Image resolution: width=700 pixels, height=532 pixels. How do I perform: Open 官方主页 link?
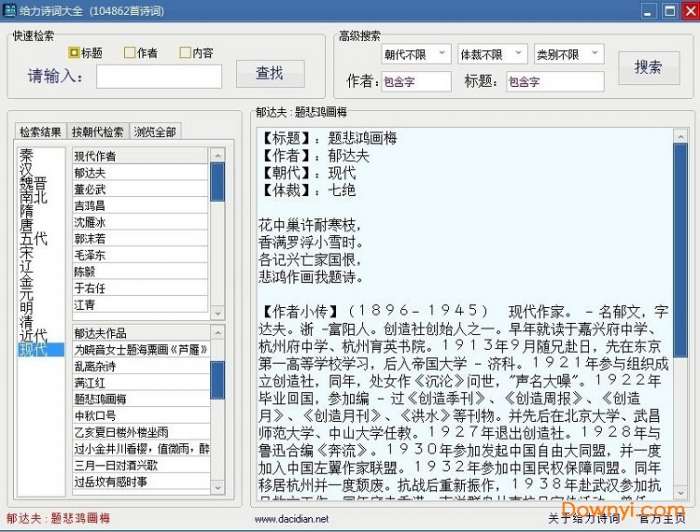(662, 518)
